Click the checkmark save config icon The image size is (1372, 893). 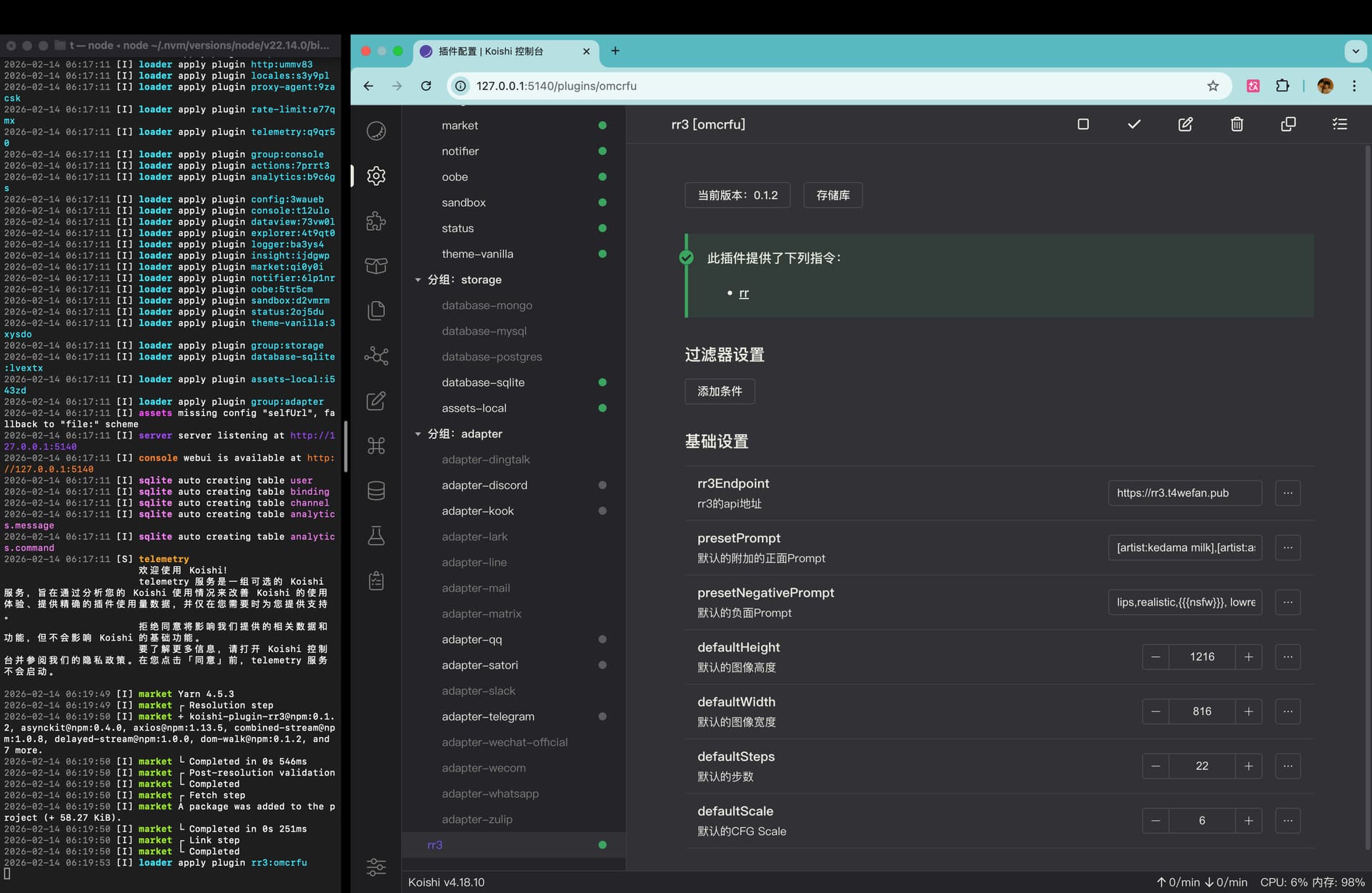click(1134, 124)
